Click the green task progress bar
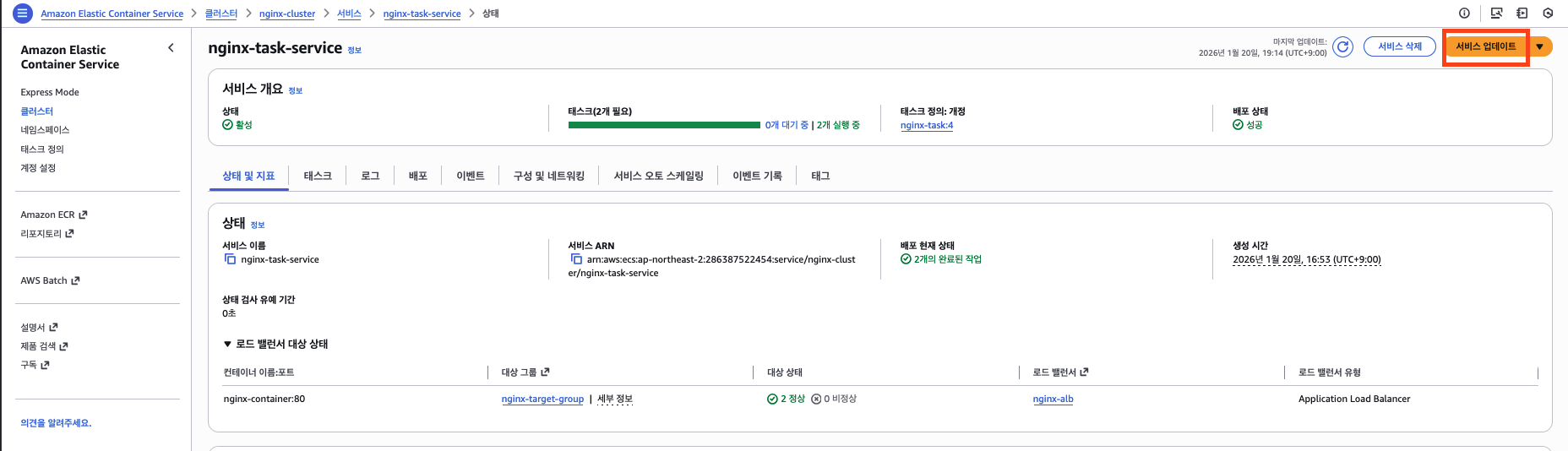1568x451 pixels. click(x=664, y=125)
